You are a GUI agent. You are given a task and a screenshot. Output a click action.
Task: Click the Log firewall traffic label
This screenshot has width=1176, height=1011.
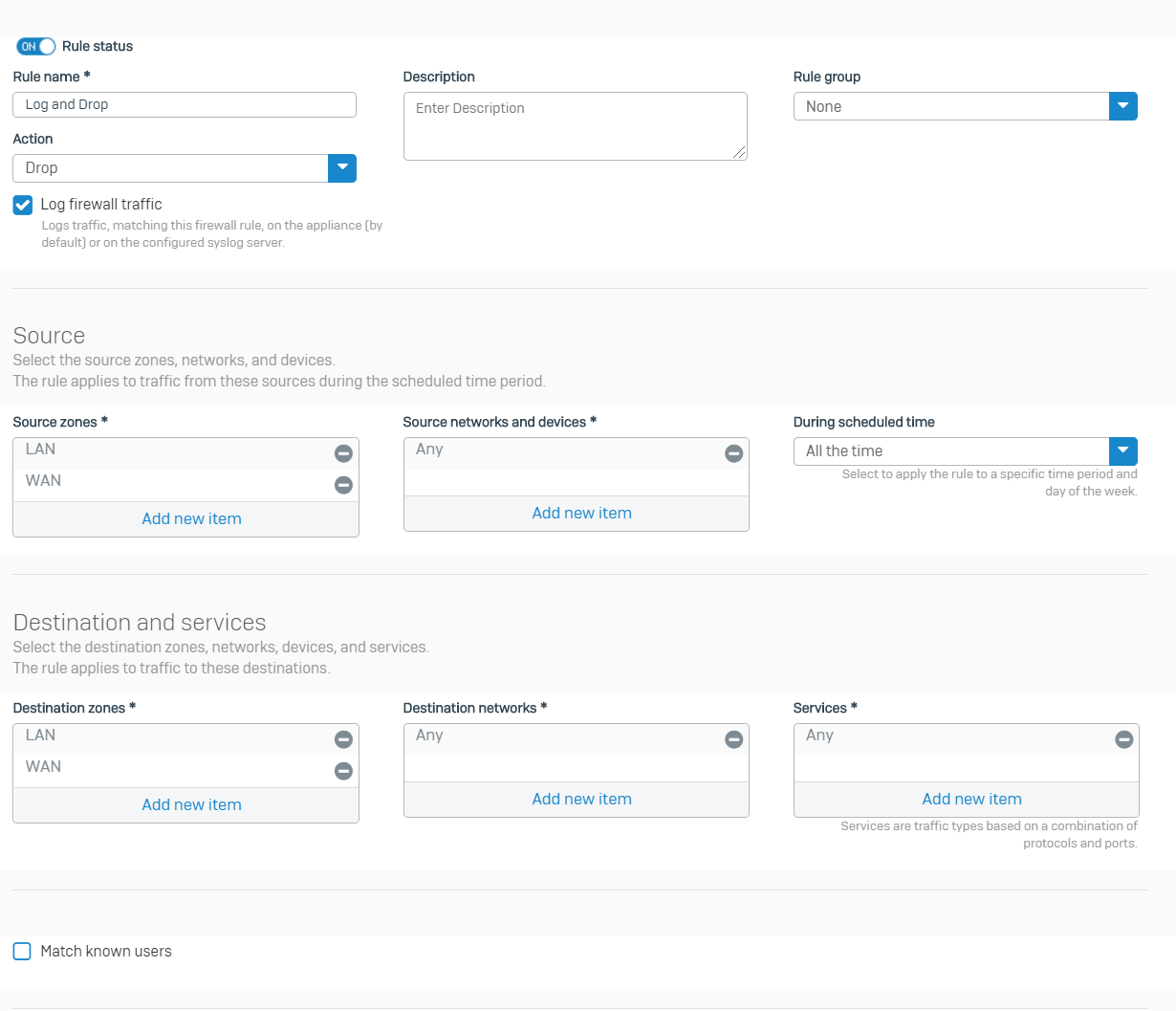click(101, 205)
